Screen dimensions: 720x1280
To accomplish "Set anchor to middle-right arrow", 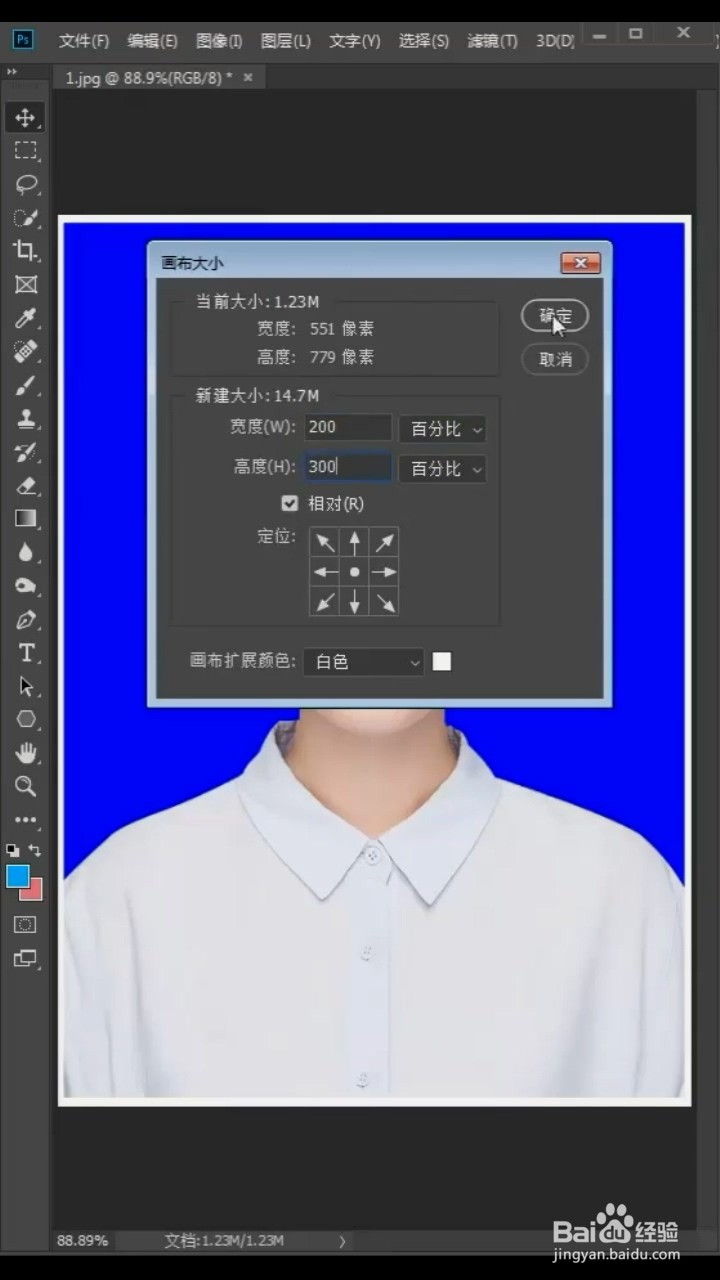I will click(384, 572).
